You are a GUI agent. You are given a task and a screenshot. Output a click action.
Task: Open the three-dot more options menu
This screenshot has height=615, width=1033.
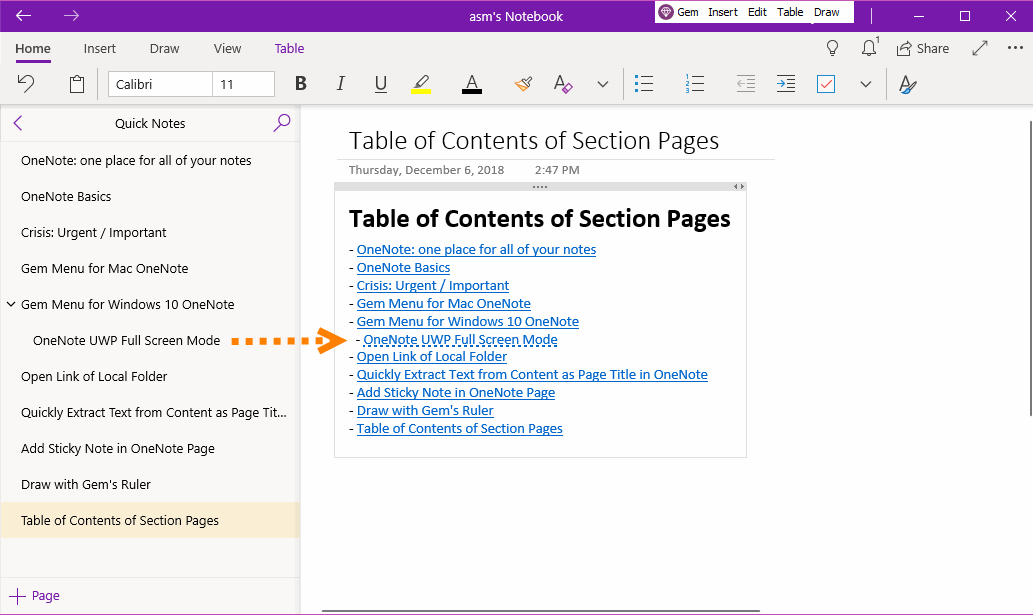pyautogui.click(x=1015, y=47)
